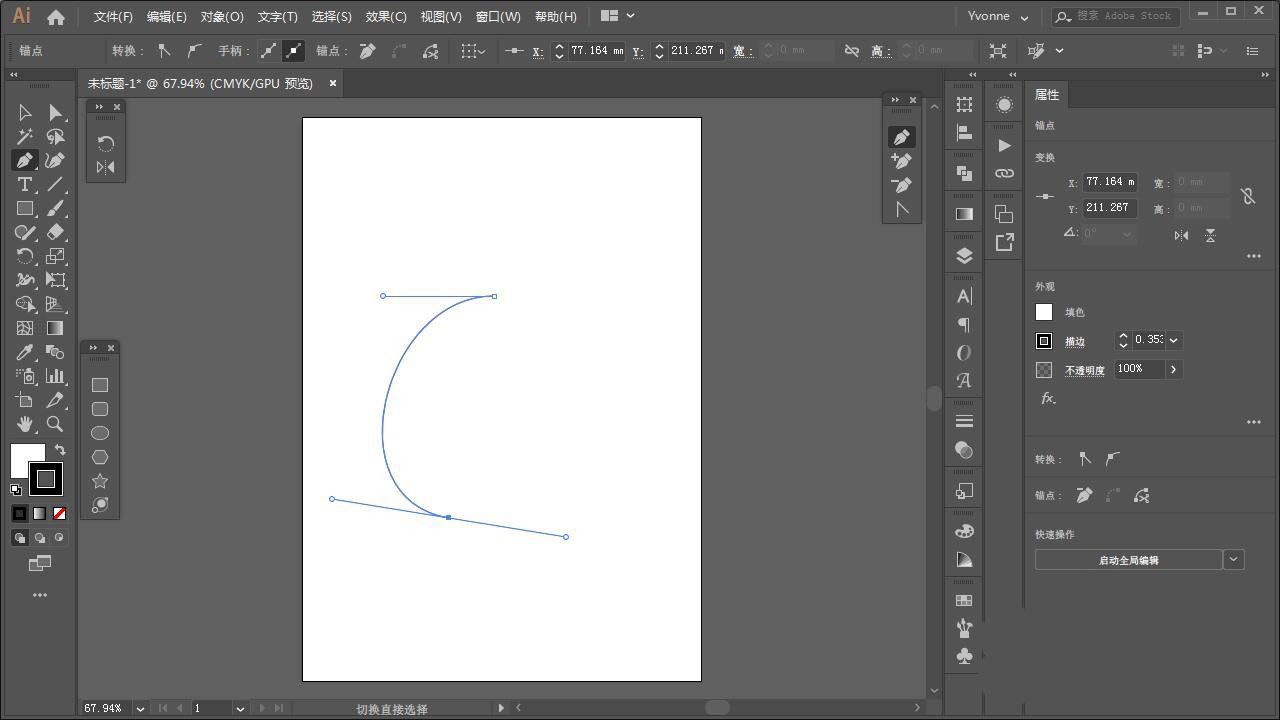Swap the fill and stroke colors
The image size is (1280, 720).
pyautogui.click(x=59, y=450)
